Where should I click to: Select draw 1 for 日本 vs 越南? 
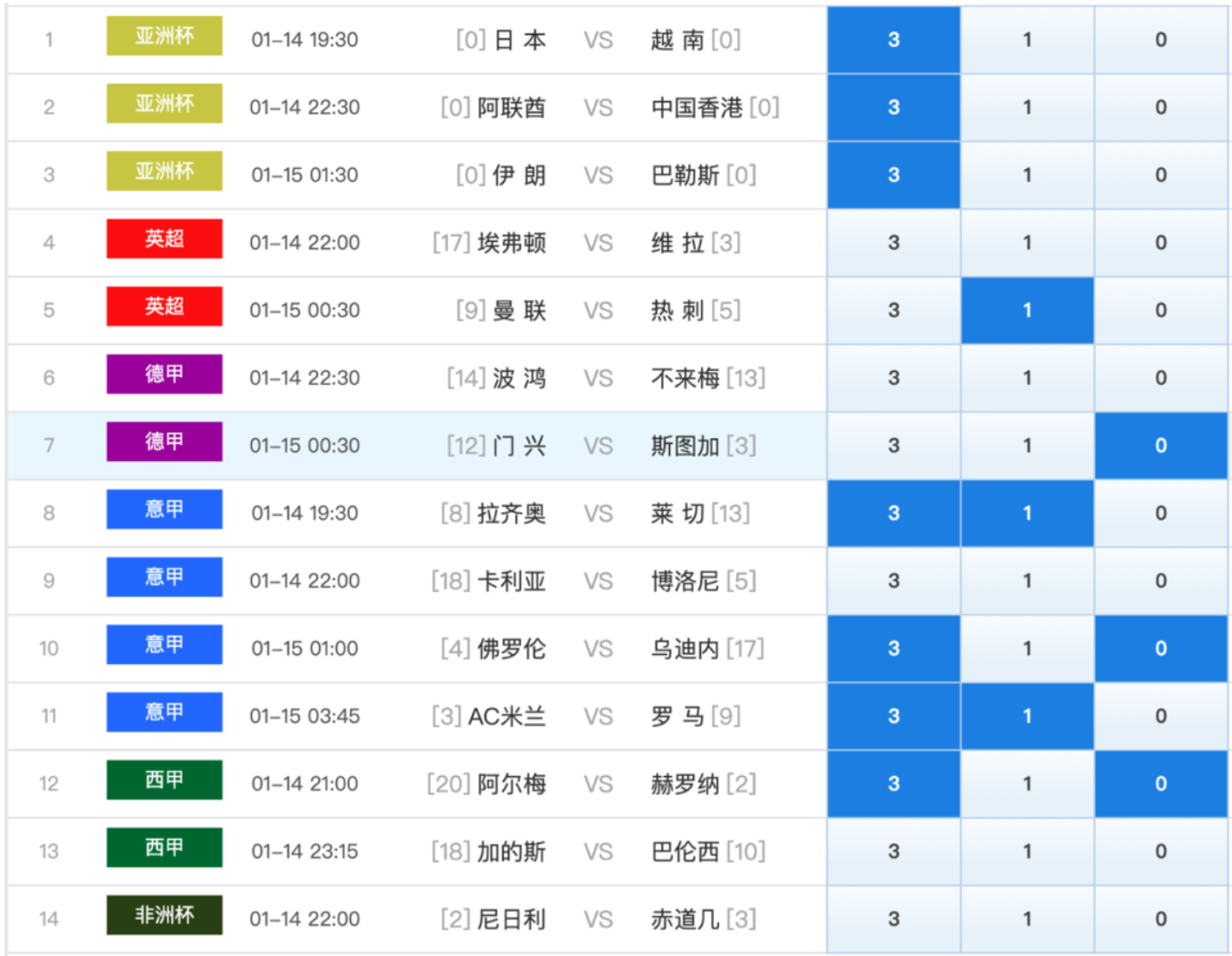click(x=1027, y=40)
